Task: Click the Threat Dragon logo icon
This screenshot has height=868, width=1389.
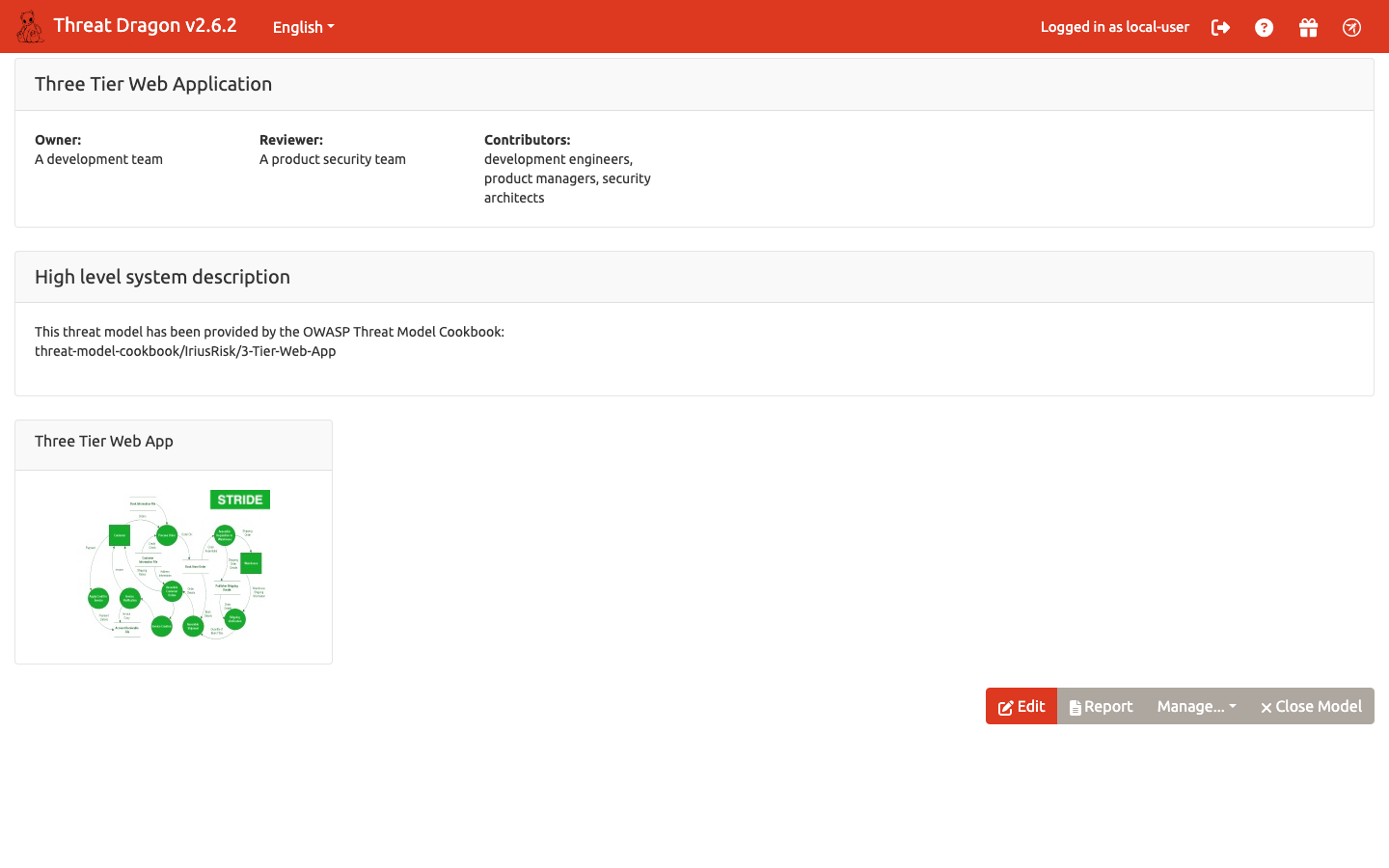Action: pyautogui.click(x=30, y=27)
